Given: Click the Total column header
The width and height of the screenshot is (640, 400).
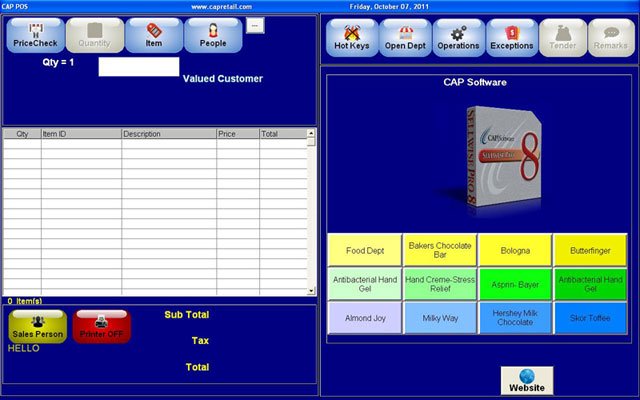Looking at the screenshot, I should [283, 134].
